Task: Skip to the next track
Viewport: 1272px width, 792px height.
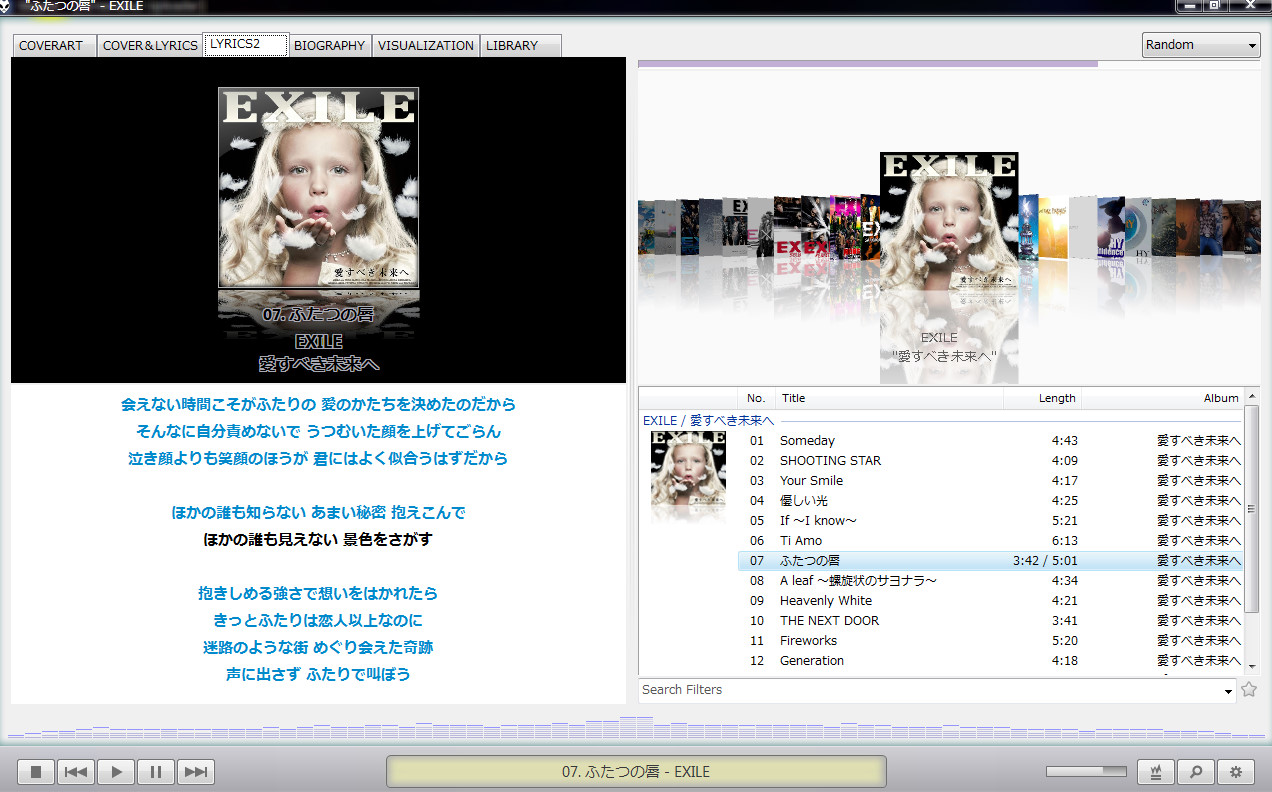Action: point(196,771)
